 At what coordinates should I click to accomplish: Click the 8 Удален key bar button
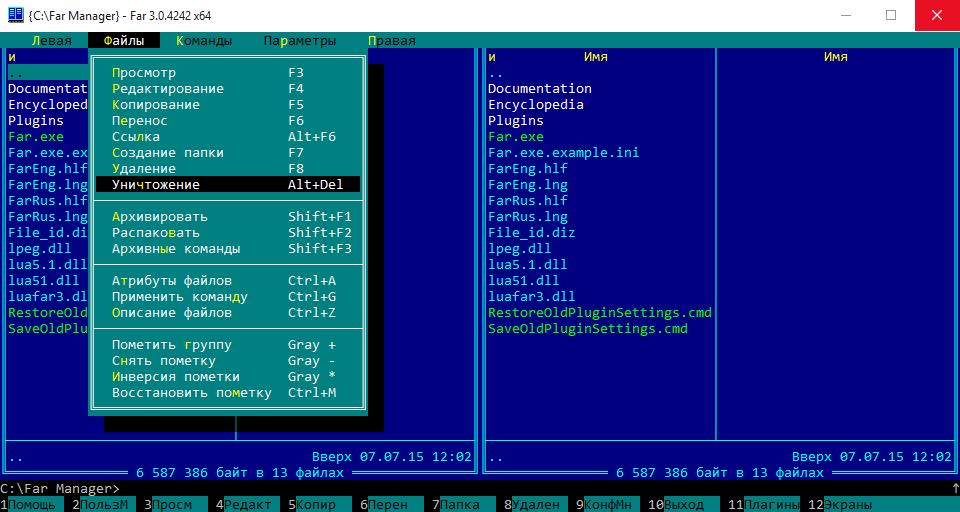[536, 505]
